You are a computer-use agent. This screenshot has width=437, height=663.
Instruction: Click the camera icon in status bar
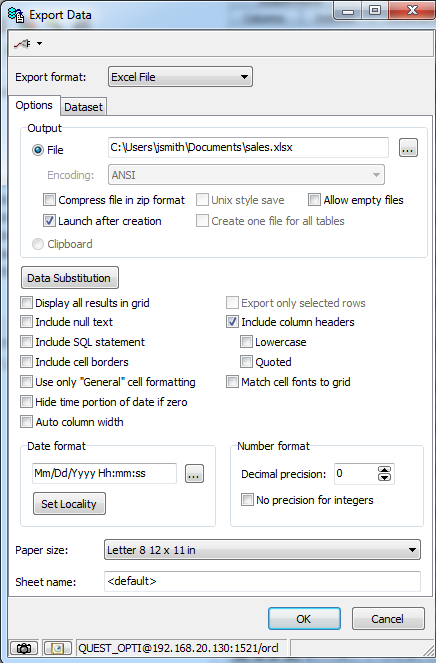pos(24,648)
